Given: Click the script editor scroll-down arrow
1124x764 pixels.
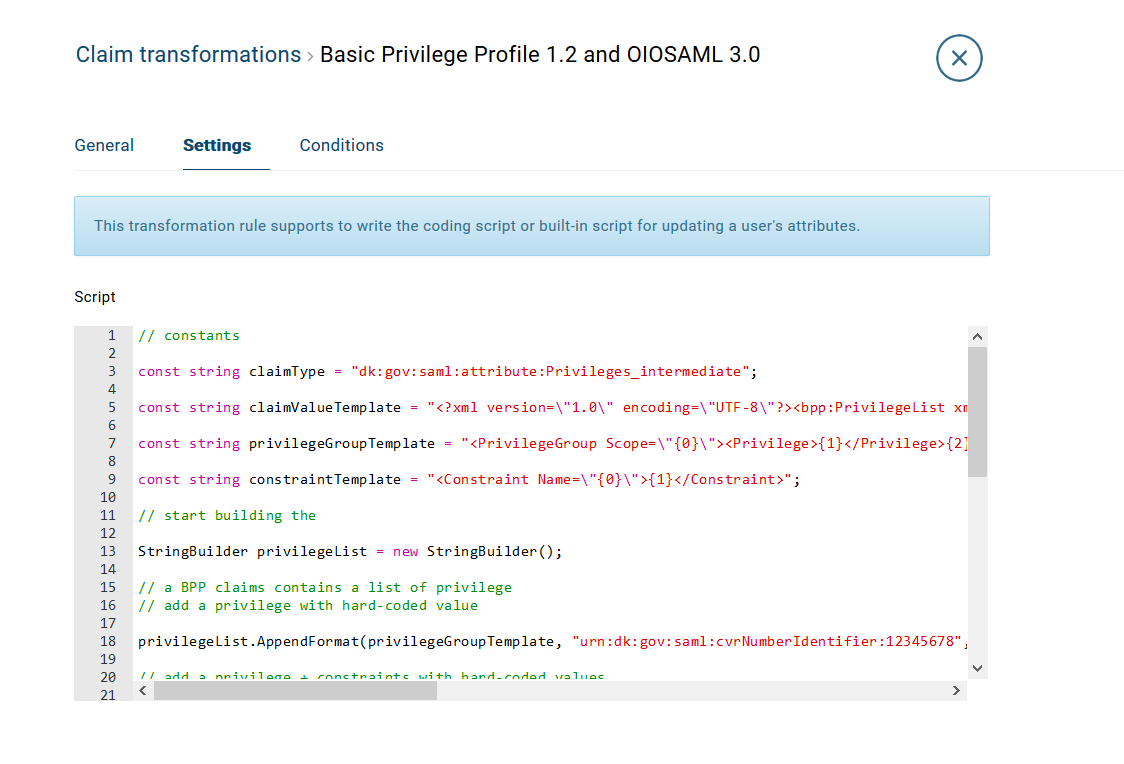Looking at the screenshot, I should [x=977, y=669].
